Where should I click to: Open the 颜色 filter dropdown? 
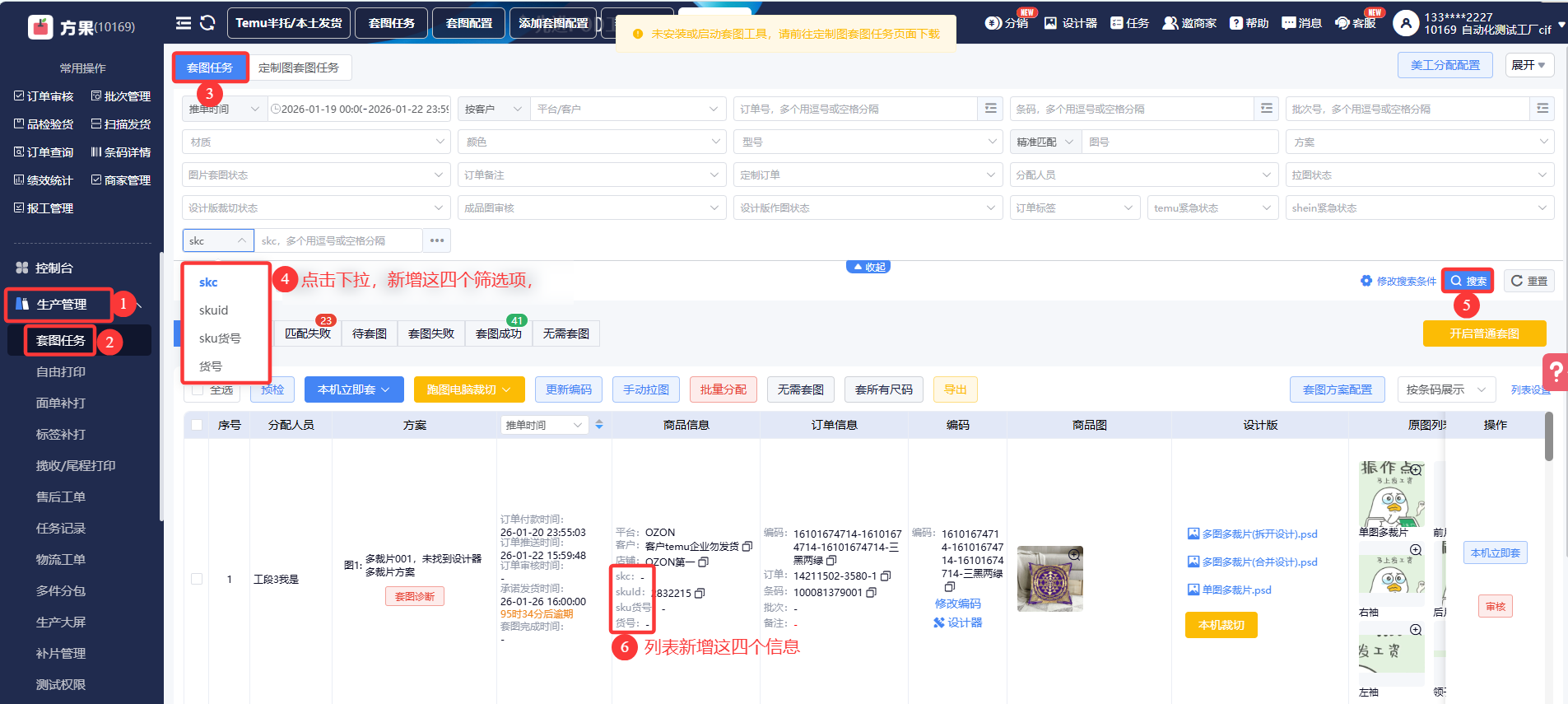coord(592,142)
